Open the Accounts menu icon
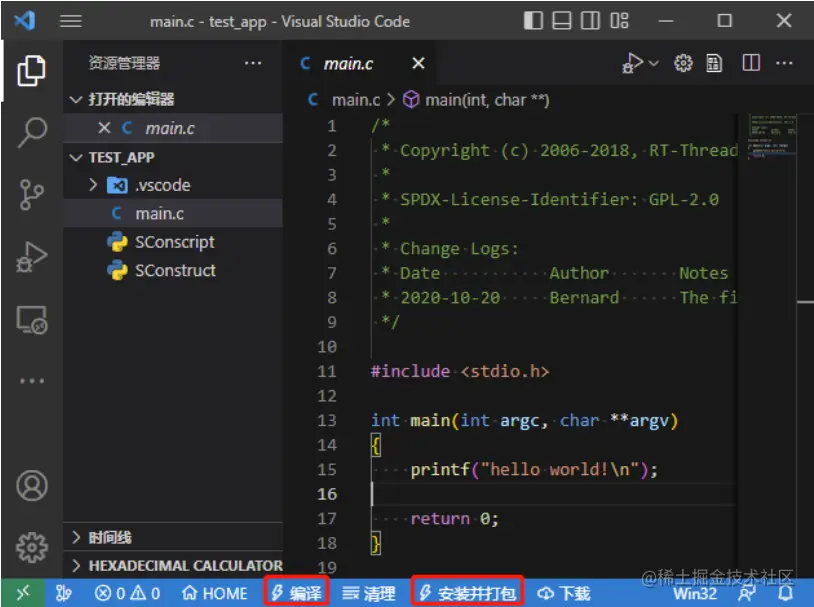Viewport: 814px width, 607px height. (x=32, y=485)
